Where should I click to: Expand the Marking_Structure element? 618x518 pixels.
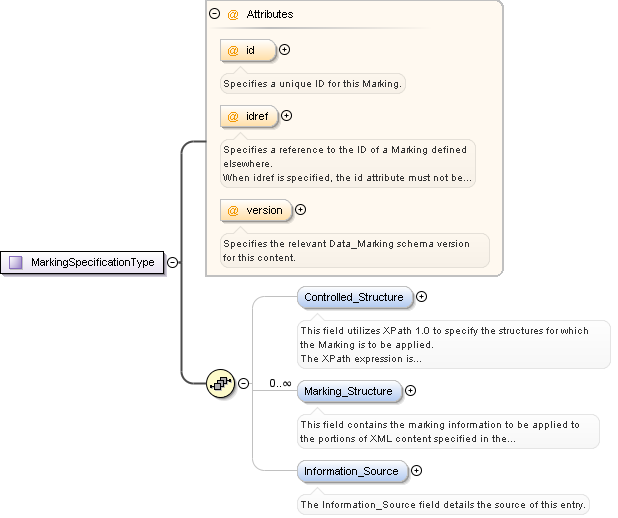[410, 391]
